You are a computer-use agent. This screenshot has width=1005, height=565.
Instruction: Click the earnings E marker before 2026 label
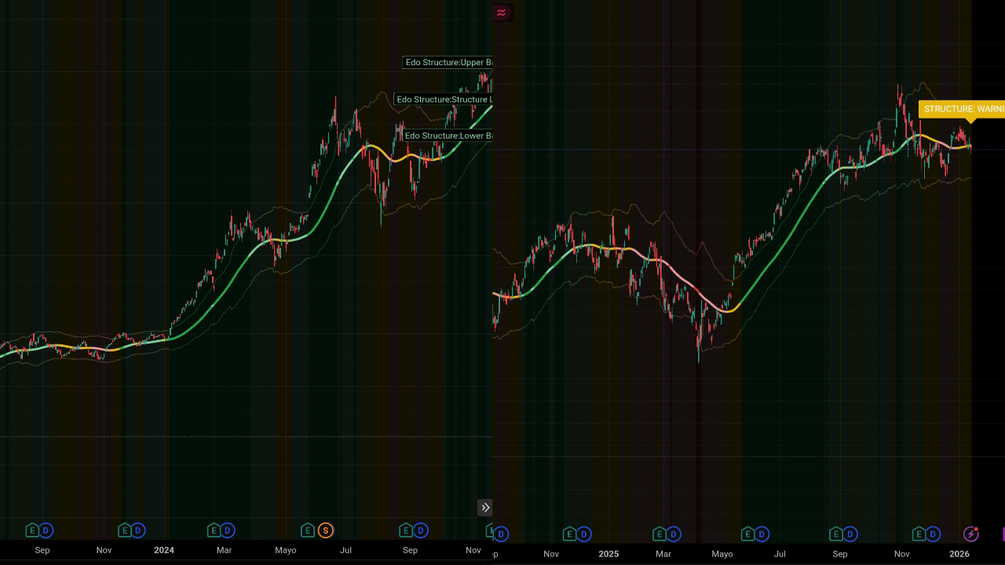(x=919, y=534)
